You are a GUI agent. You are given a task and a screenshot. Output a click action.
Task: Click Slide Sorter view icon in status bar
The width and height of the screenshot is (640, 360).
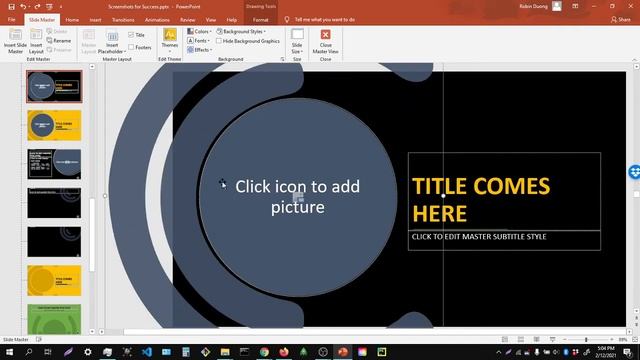click(521, 340)
